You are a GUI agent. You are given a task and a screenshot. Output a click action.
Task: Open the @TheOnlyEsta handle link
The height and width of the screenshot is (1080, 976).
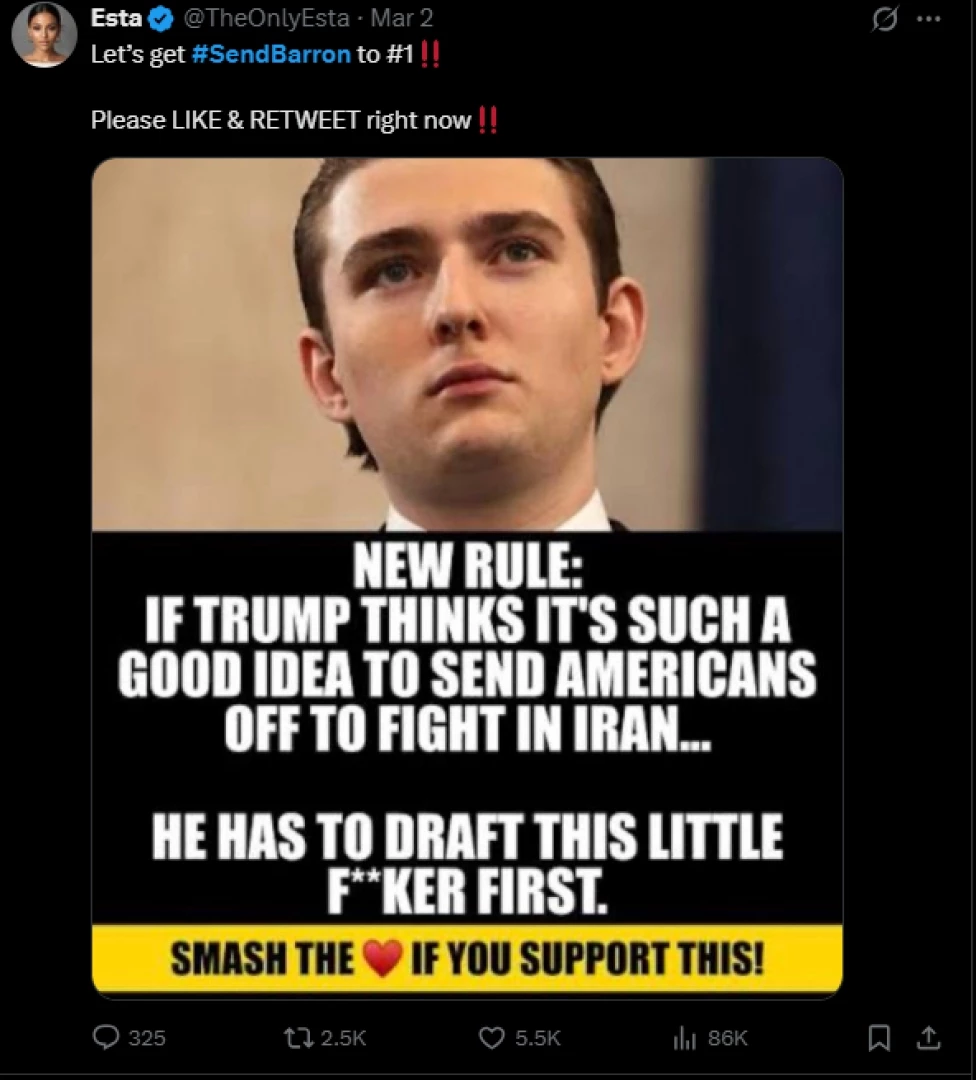tap(266, 19)
